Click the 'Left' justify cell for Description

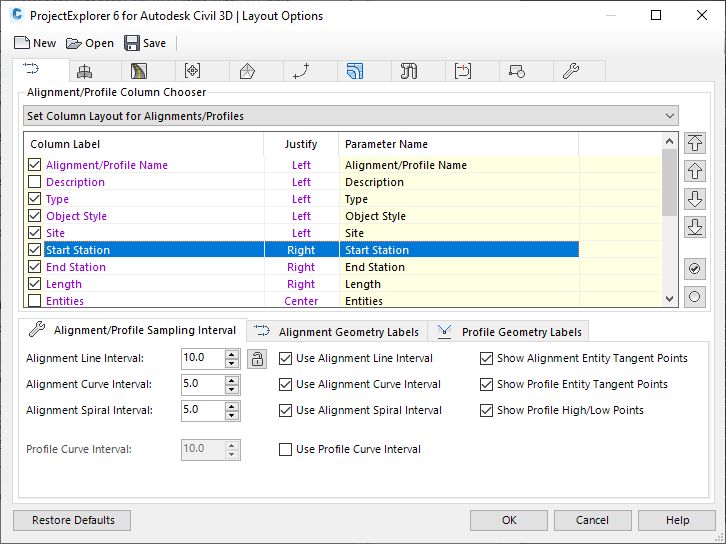(301, 182)
